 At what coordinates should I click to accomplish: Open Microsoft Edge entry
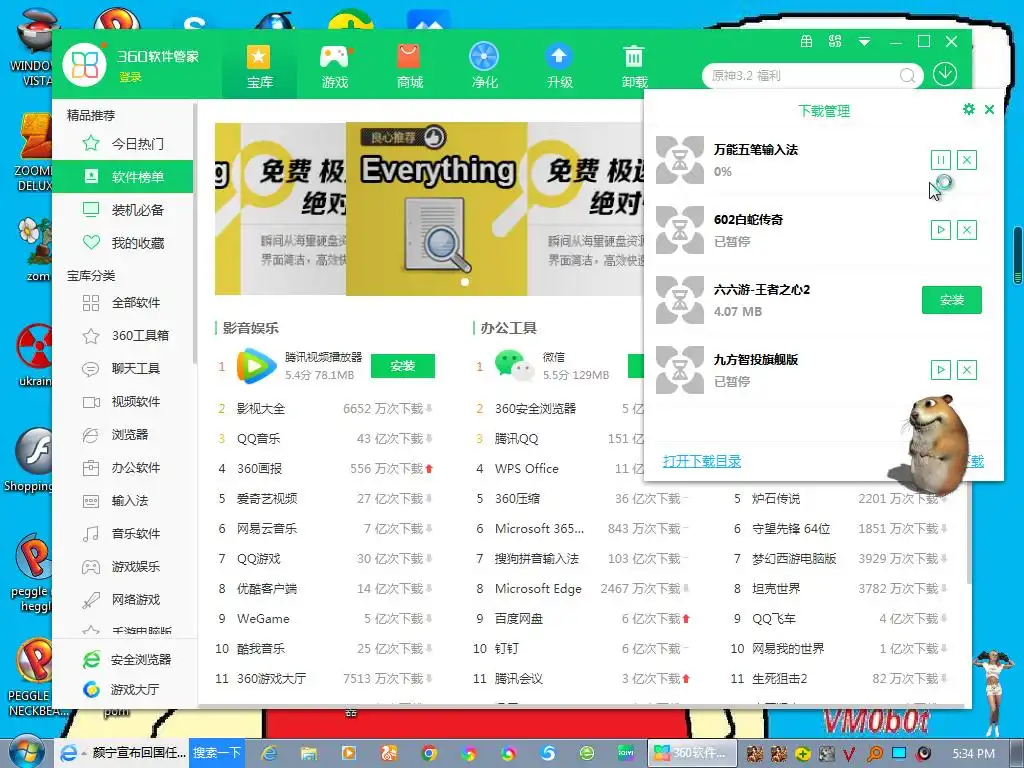click(538, 589)
